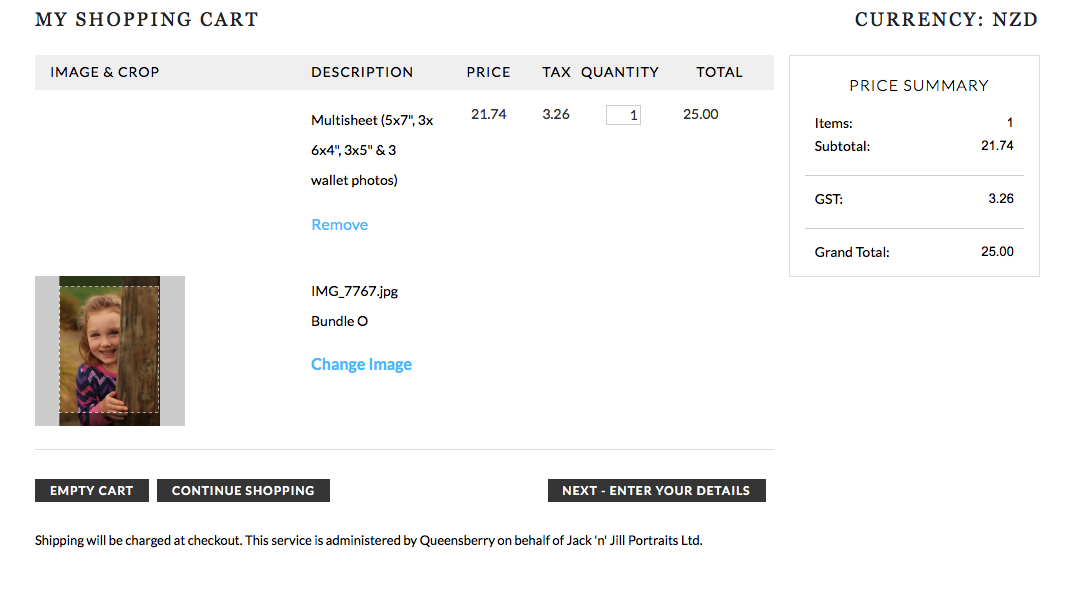
Task: Click the Remove link for the Multisheet item
Action: (339, 225)
